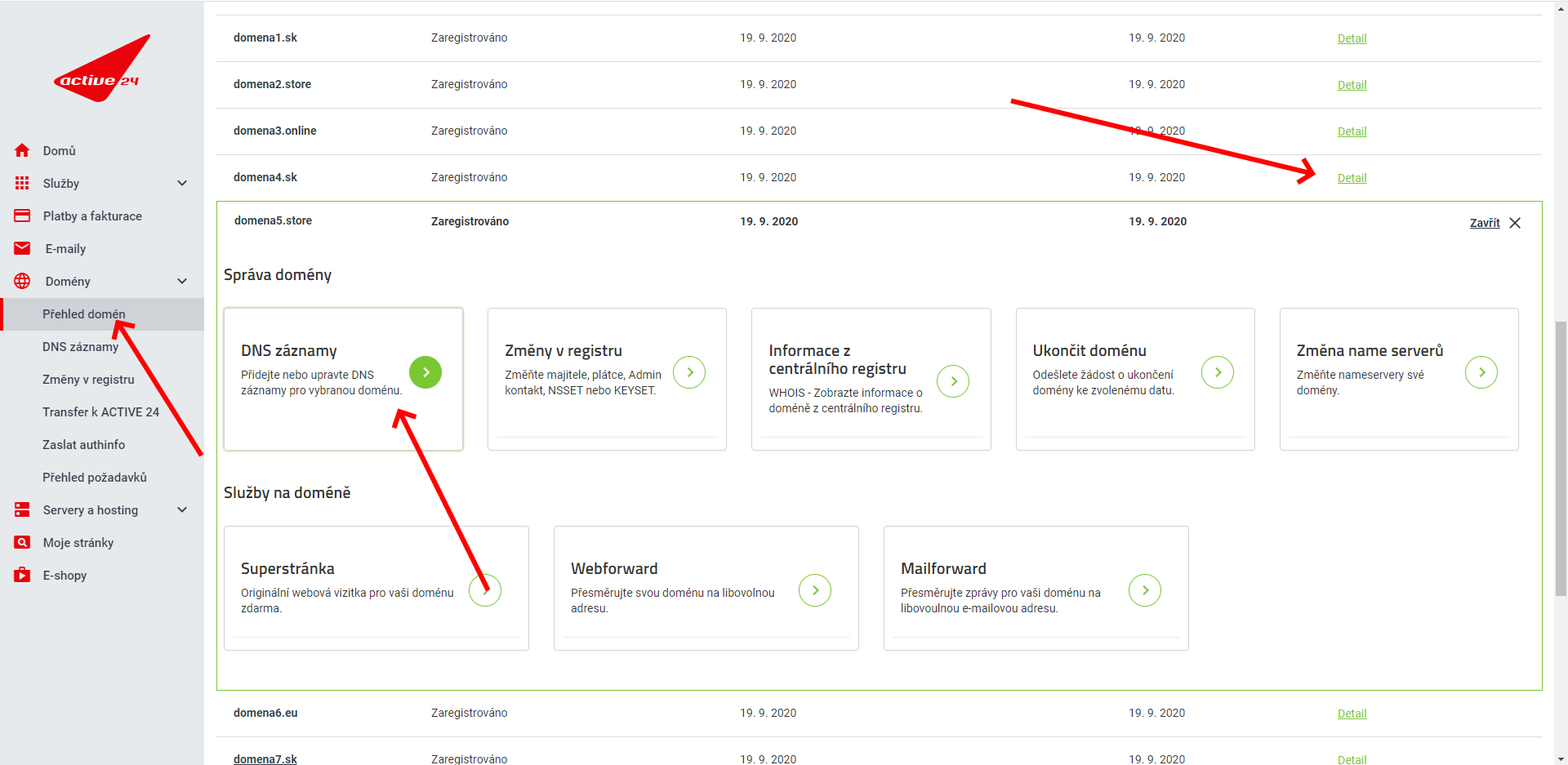Open Detail link for domena4.sk
Image resolution: width=1568 pixels, height=765 pixels.
[1352, 178]
